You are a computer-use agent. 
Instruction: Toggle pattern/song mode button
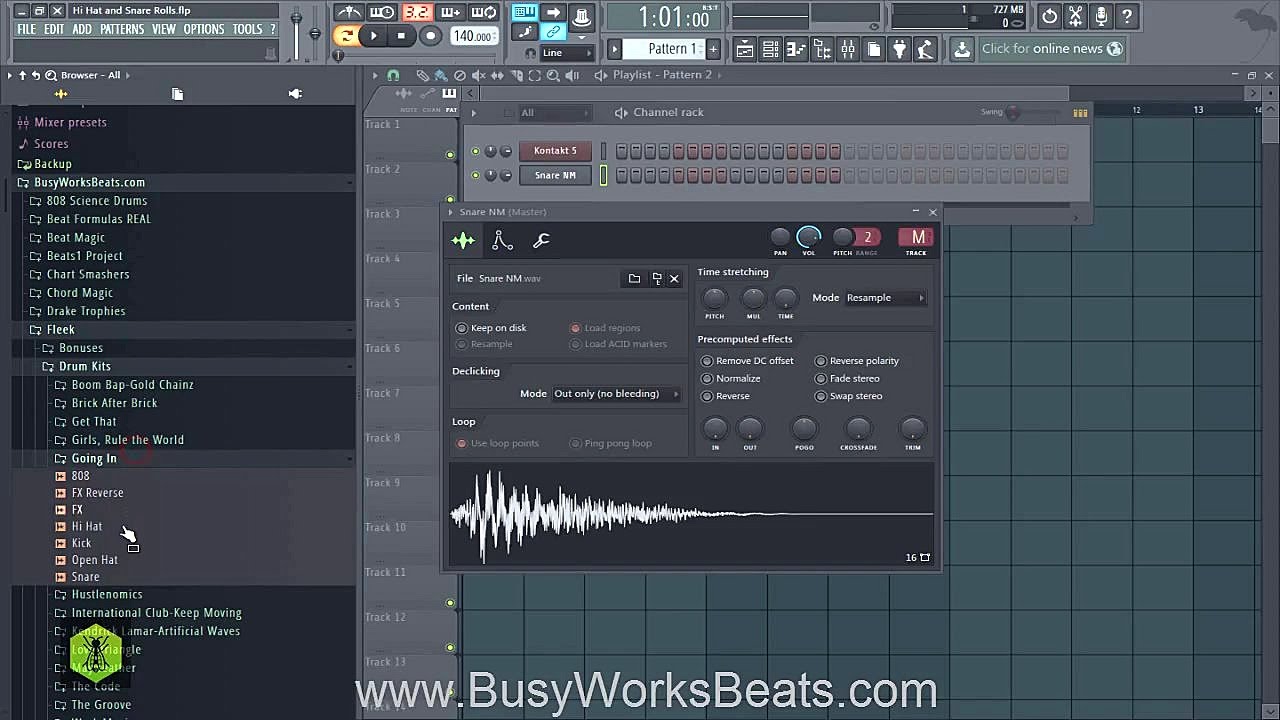click(346, 36)
